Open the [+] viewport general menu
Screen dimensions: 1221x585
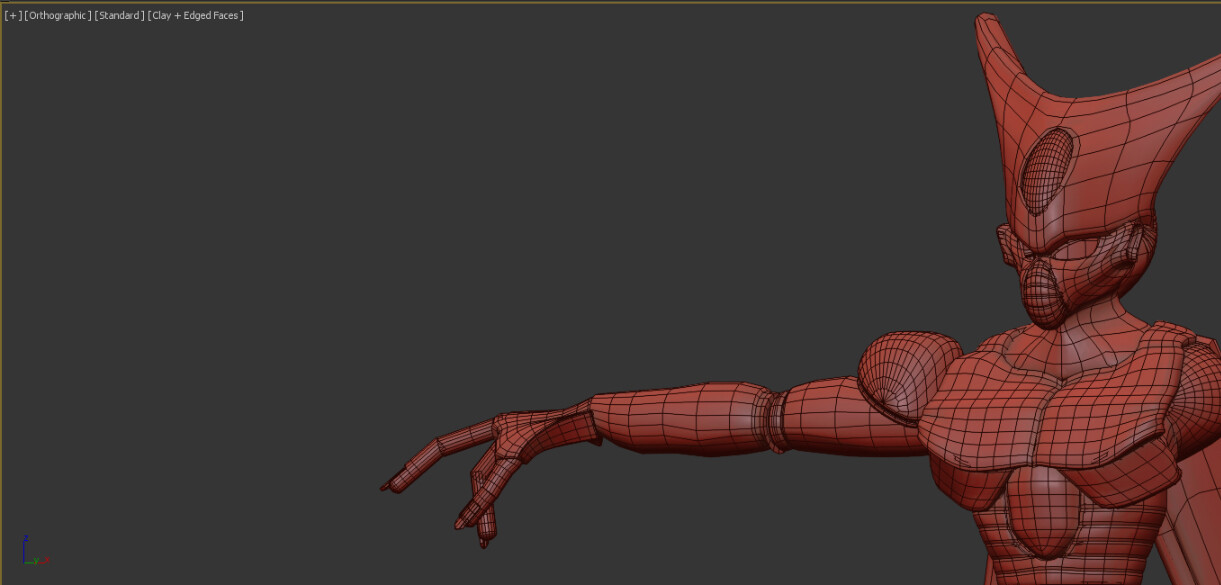(x=13, y=16)
